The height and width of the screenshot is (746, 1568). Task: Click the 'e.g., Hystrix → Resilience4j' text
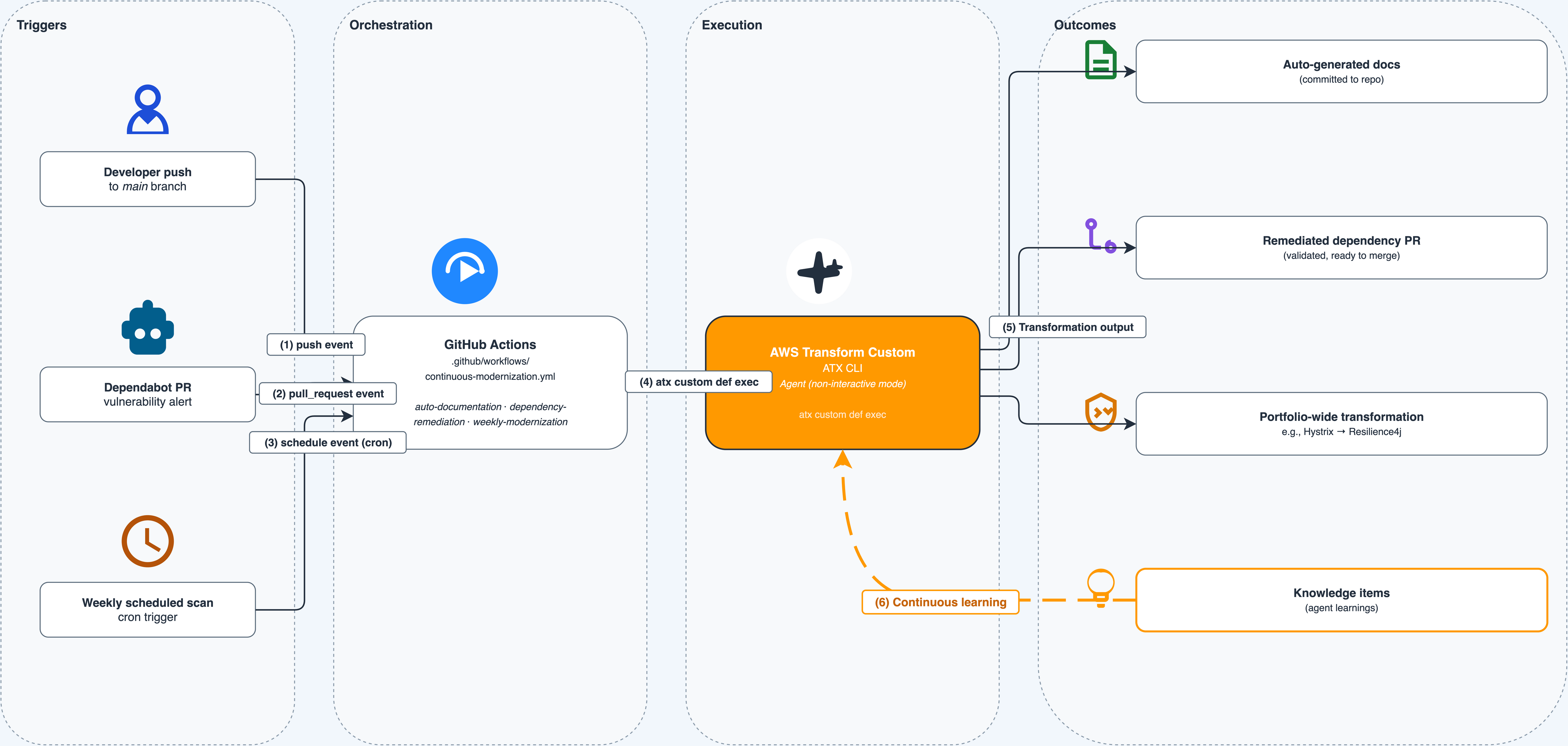[x=1341, y=432]
